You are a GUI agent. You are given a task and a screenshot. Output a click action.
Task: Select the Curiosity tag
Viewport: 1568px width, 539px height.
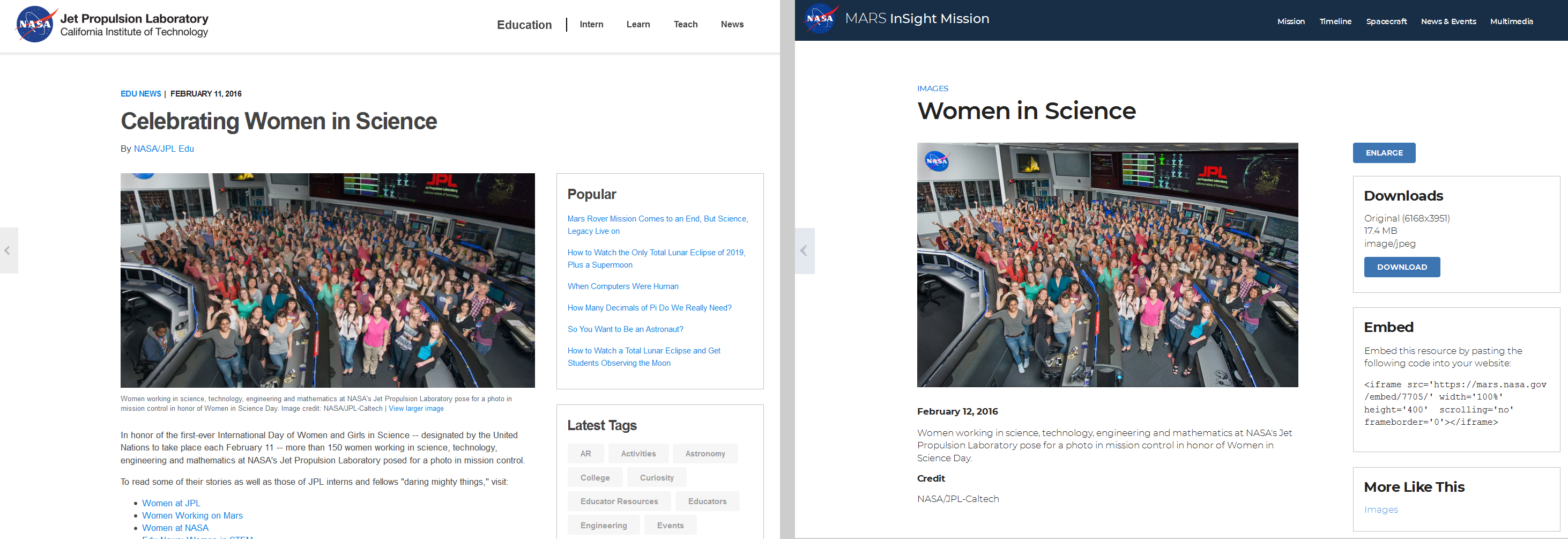click(656, 477)
